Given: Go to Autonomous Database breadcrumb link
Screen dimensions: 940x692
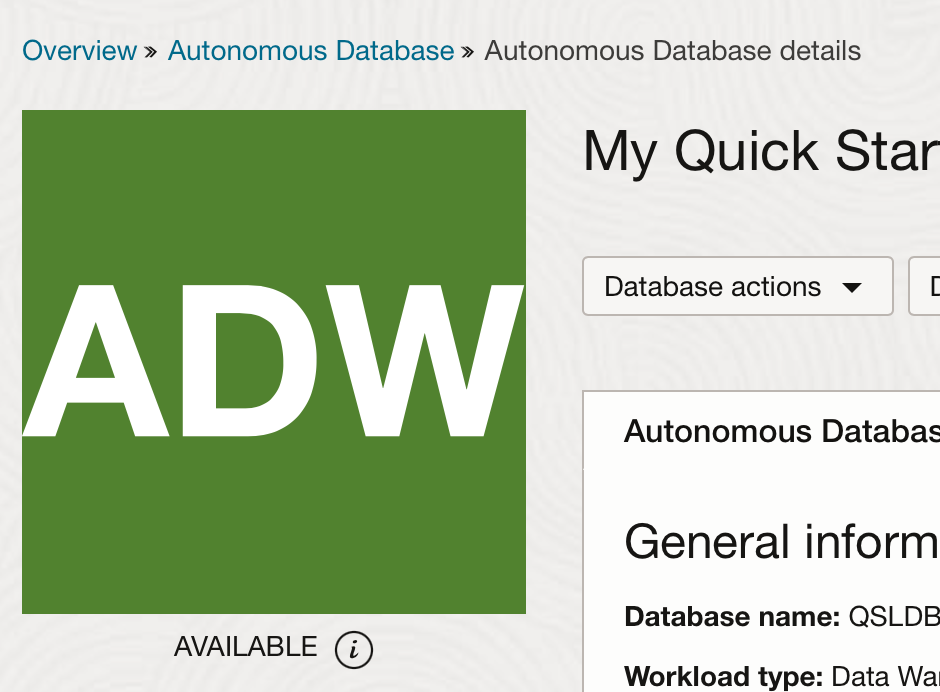Looking at the screenshot, I should click(310, 51).
